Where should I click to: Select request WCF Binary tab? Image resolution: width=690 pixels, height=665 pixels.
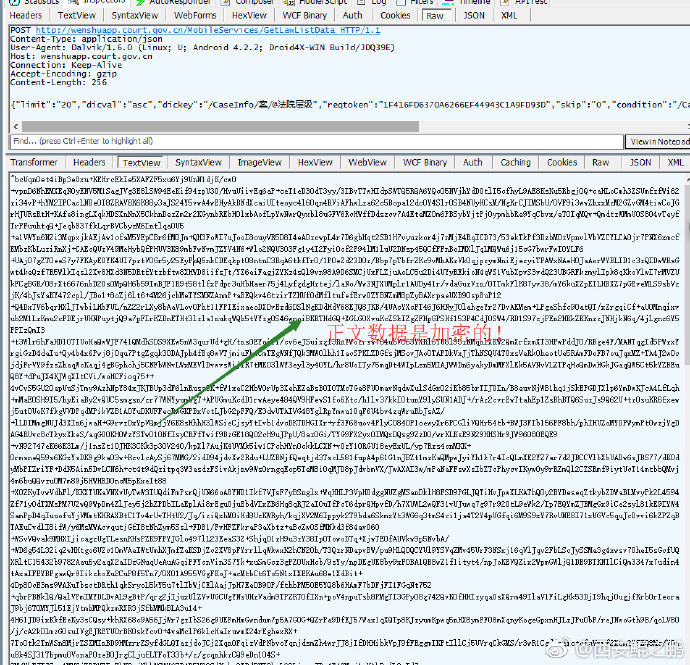click(305, 15)
